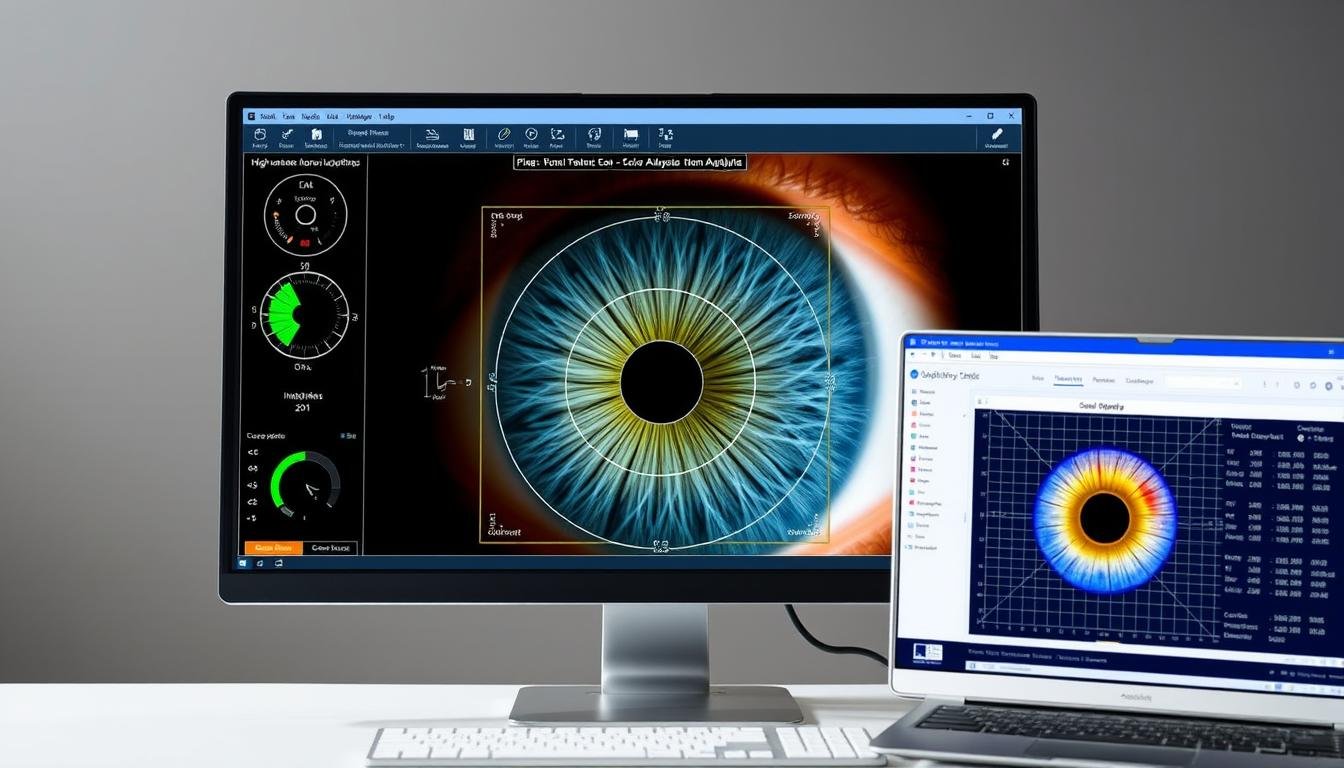
Task: Click the document-shaped toolbar icon
Action: coord(315,133)
